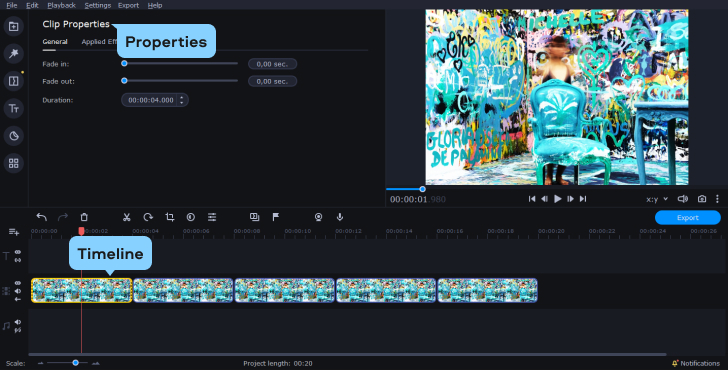Click the red playhead marker on ruler
728x370 pixels.
tap(81, 231)
